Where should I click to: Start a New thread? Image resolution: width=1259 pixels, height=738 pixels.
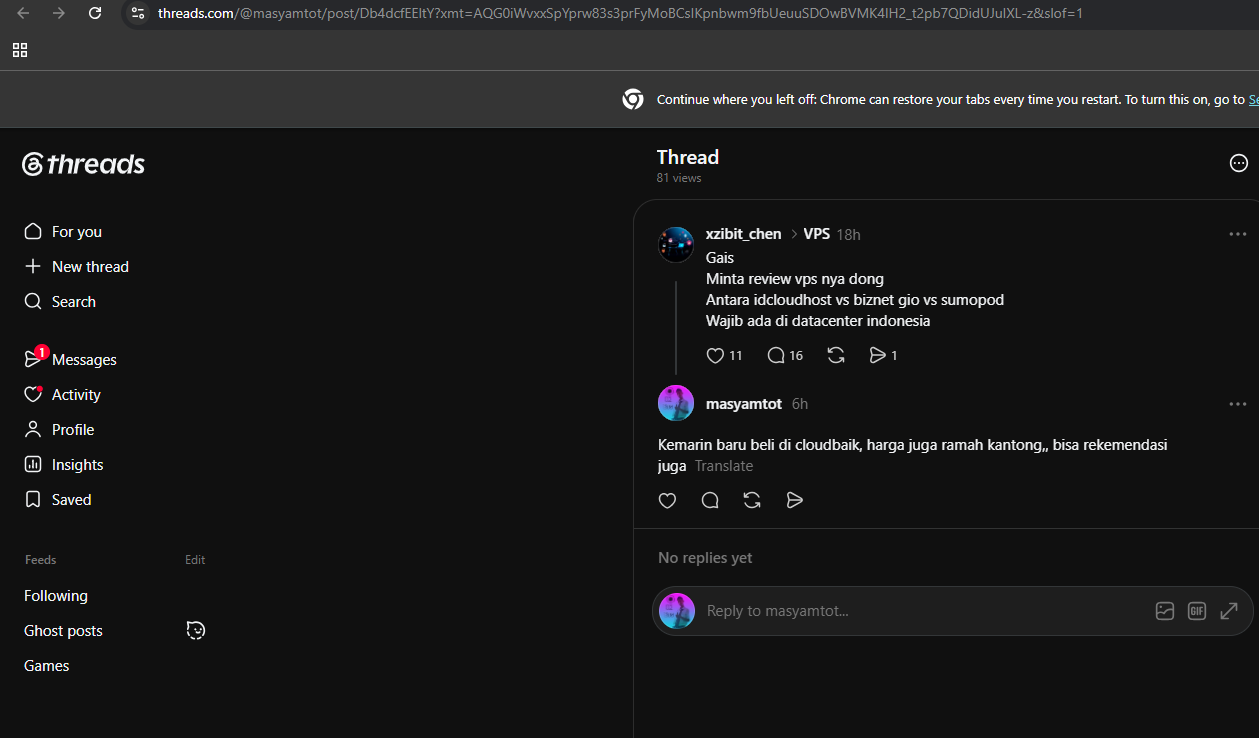[x=76, y=266]
